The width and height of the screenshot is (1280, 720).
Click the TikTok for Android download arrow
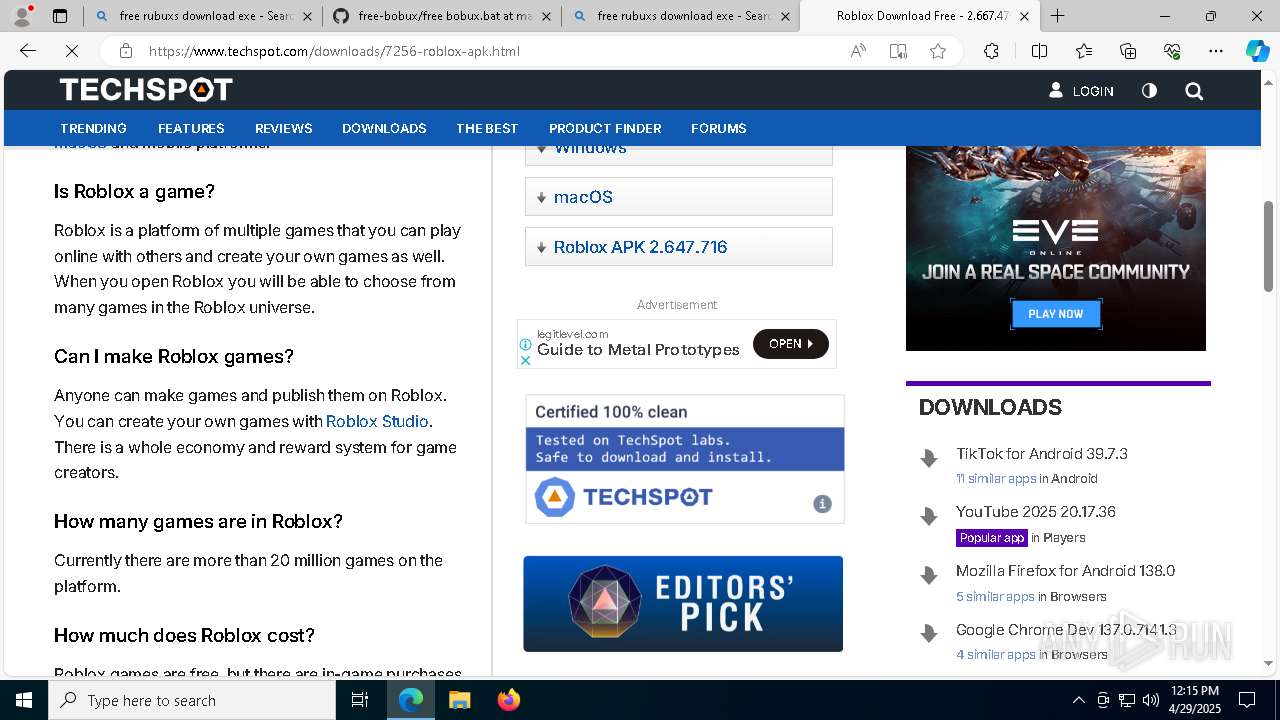tap(929, 459)
